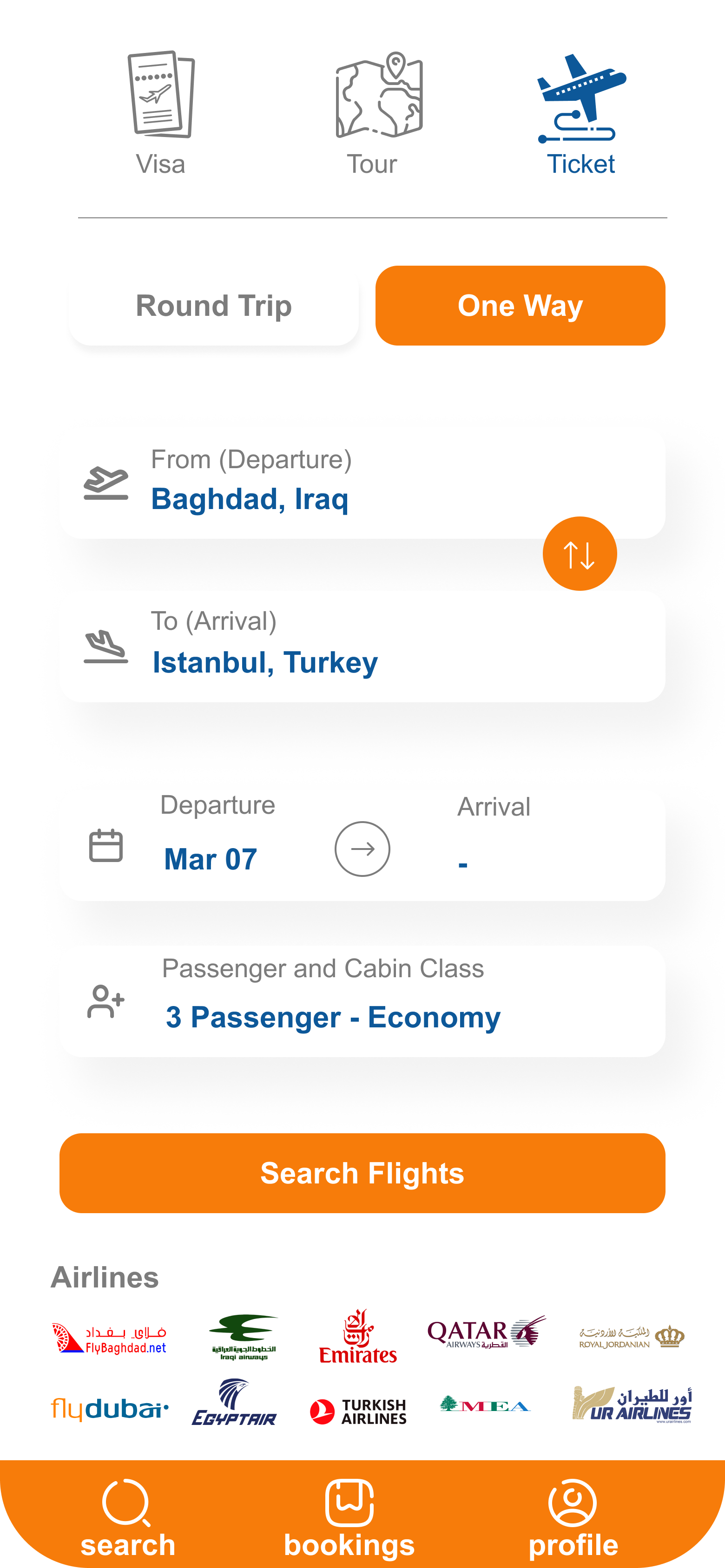Image resolution: width=725 pixels, height=1568 pixels.
Task: Open the profile tab
Action: point(573,1517)
